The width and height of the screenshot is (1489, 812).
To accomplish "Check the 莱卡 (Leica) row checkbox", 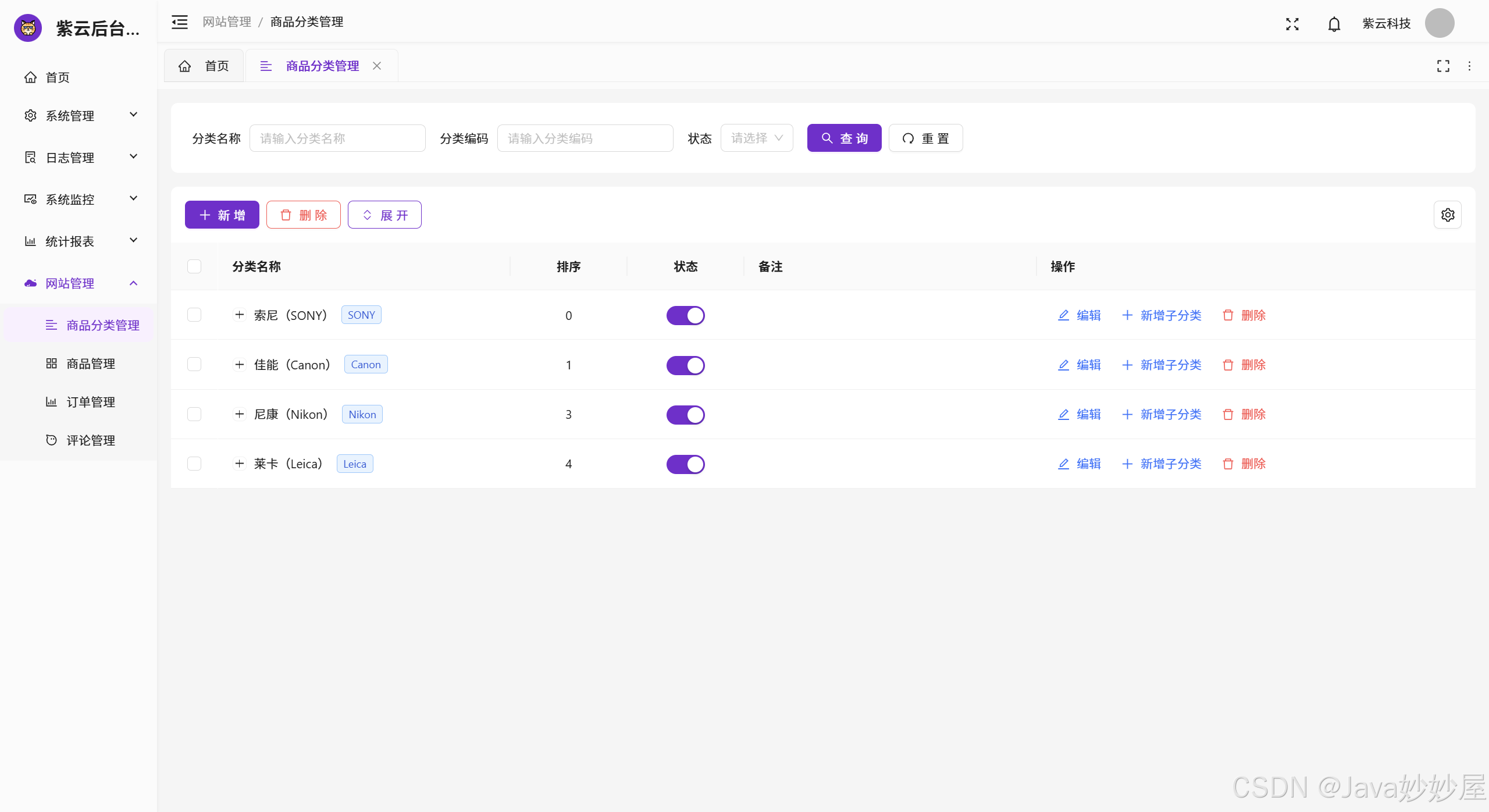I will [194, 464].
